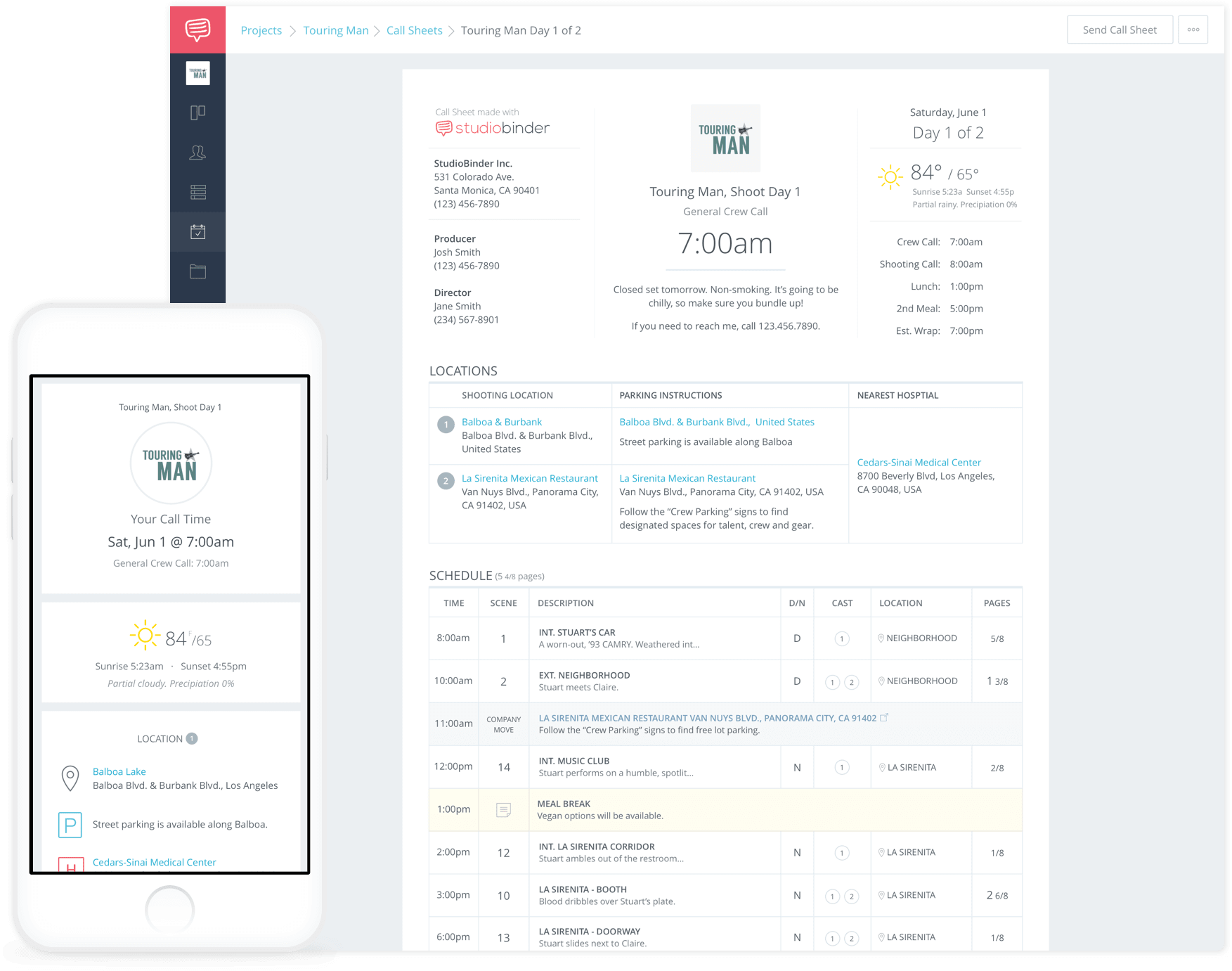
Task: Open the Cedars-Sinai Medical Center hospital link
Action: [919, 462]
